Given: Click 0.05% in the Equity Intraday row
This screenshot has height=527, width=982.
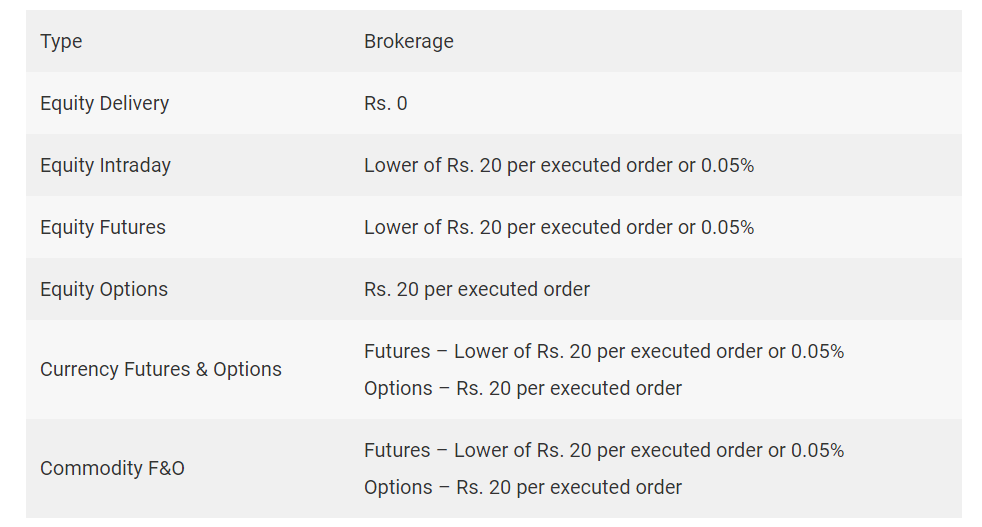Looking at the screenshot, I should (x=727, y=165).
